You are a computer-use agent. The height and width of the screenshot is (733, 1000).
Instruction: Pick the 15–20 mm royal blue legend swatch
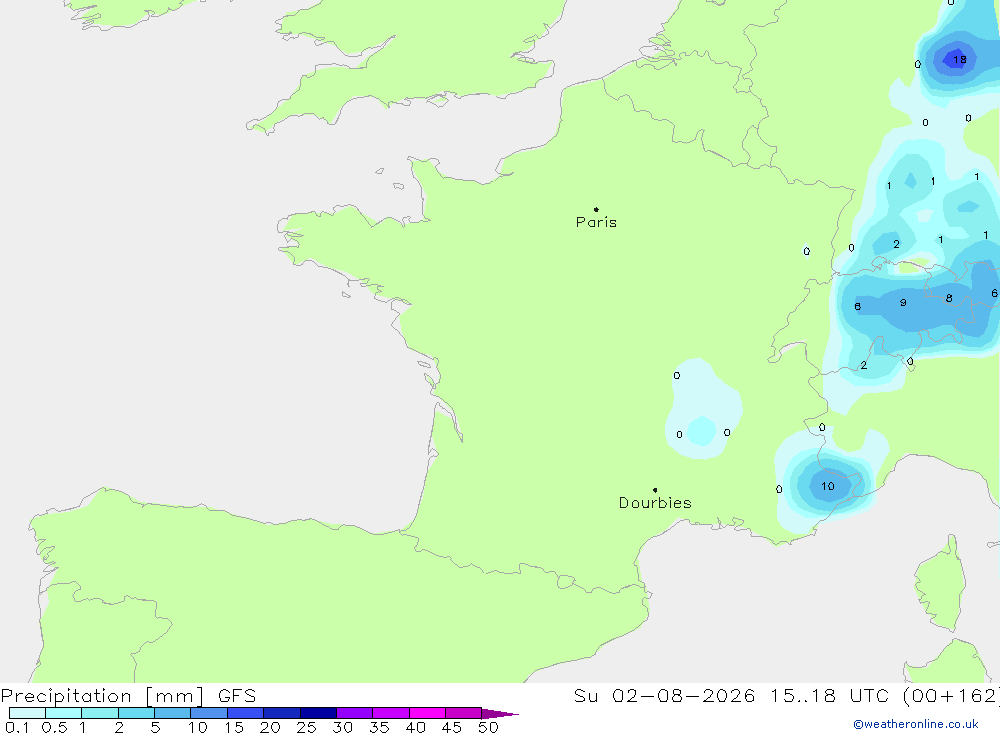click(x=246, y=713)
